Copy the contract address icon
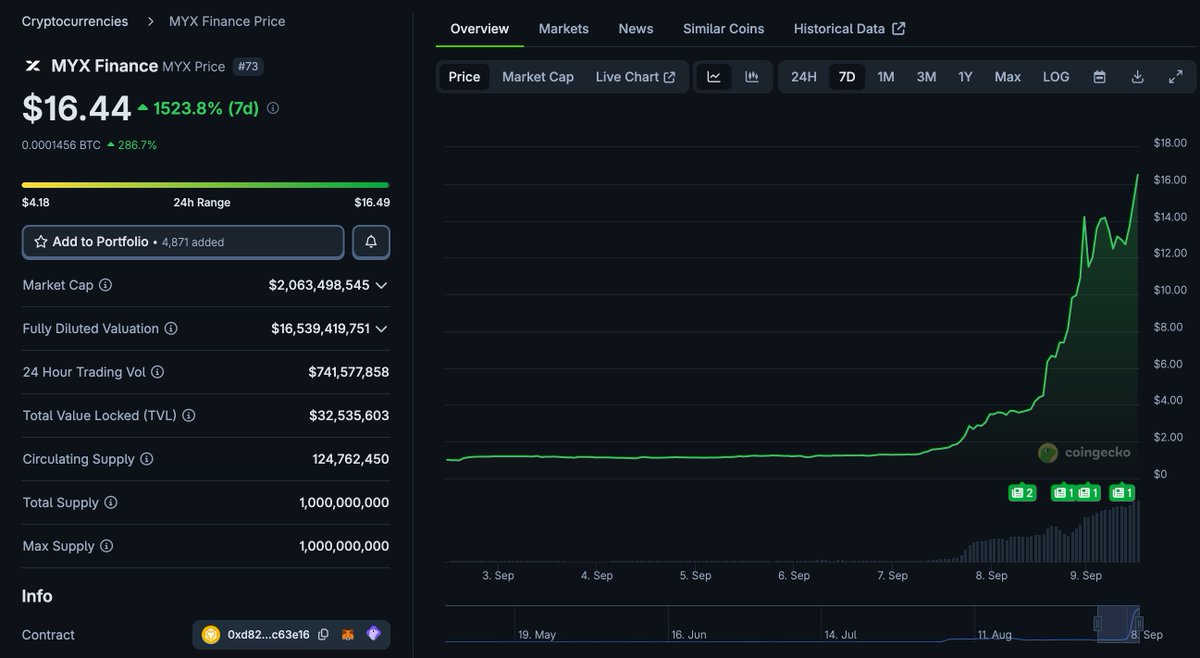The width and height of the screenshot is (1200, 658). 323,635
